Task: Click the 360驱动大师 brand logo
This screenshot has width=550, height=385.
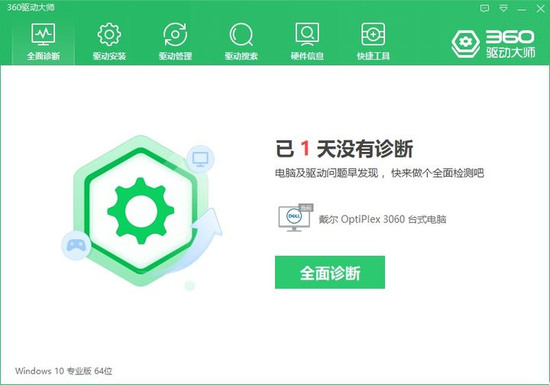Action: click(493, 44)
